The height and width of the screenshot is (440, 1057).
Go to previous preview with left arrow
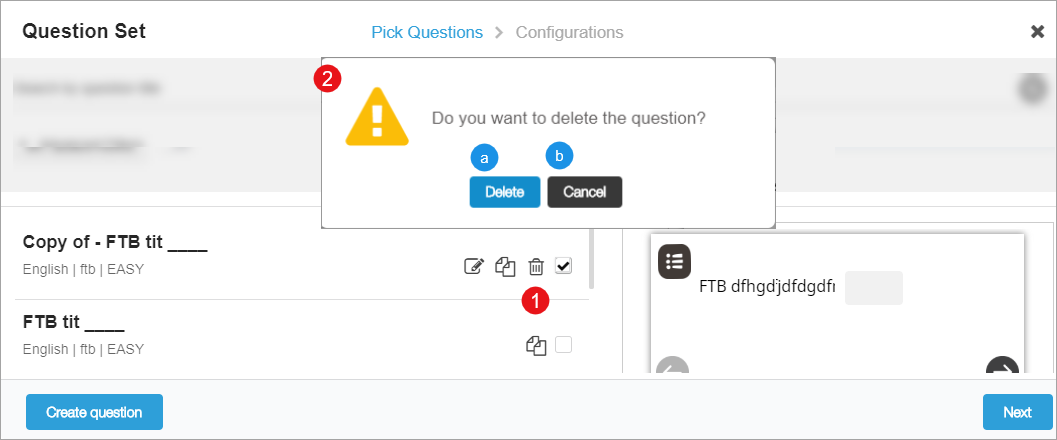tap(673, 369)
